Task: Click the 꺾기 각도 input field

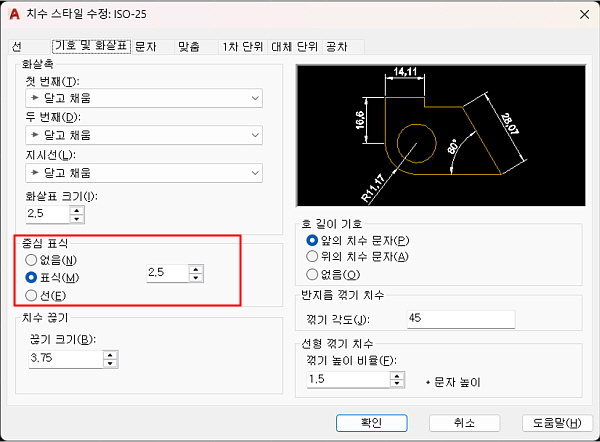Action: coord(461,319)
